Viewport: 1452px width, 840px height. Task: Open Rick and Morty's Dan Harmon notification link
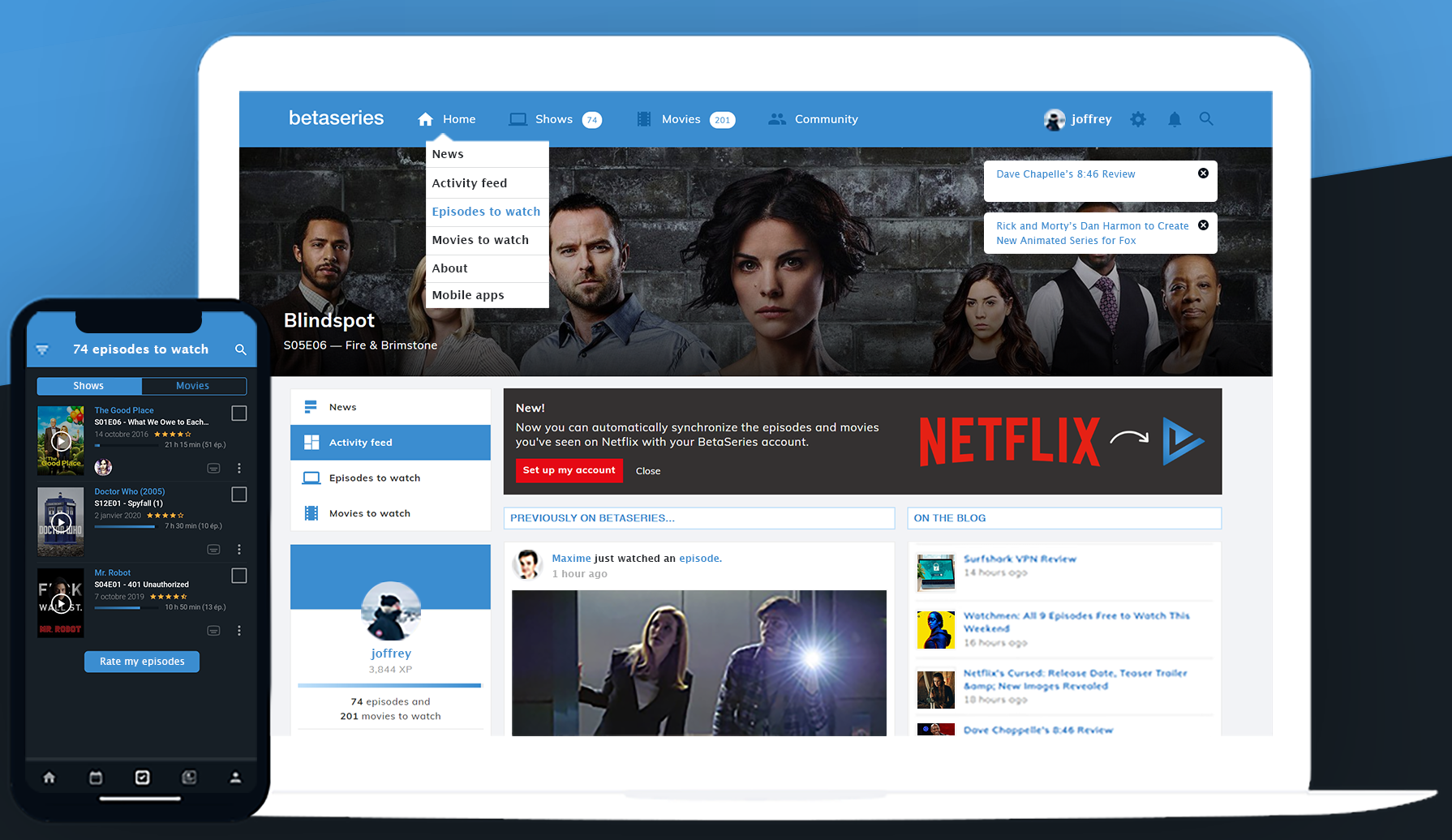1093,234
